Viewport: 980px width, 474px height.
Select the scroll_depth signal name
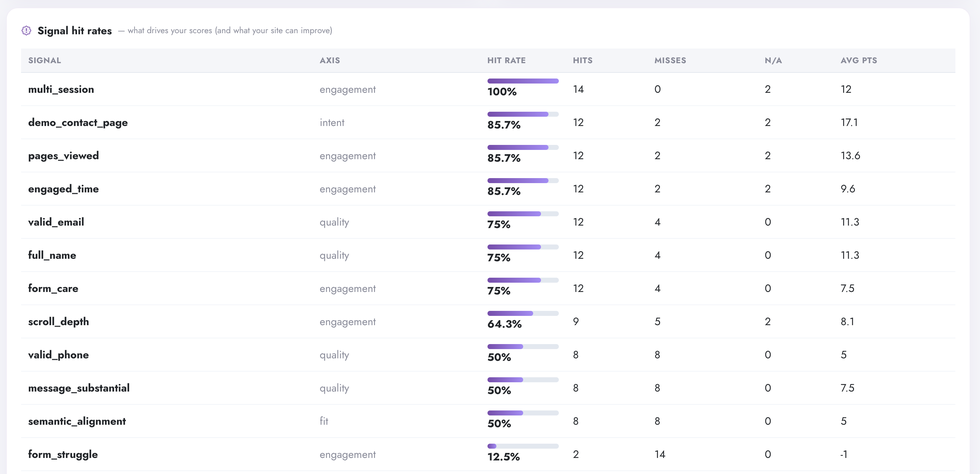pos(59,321)
